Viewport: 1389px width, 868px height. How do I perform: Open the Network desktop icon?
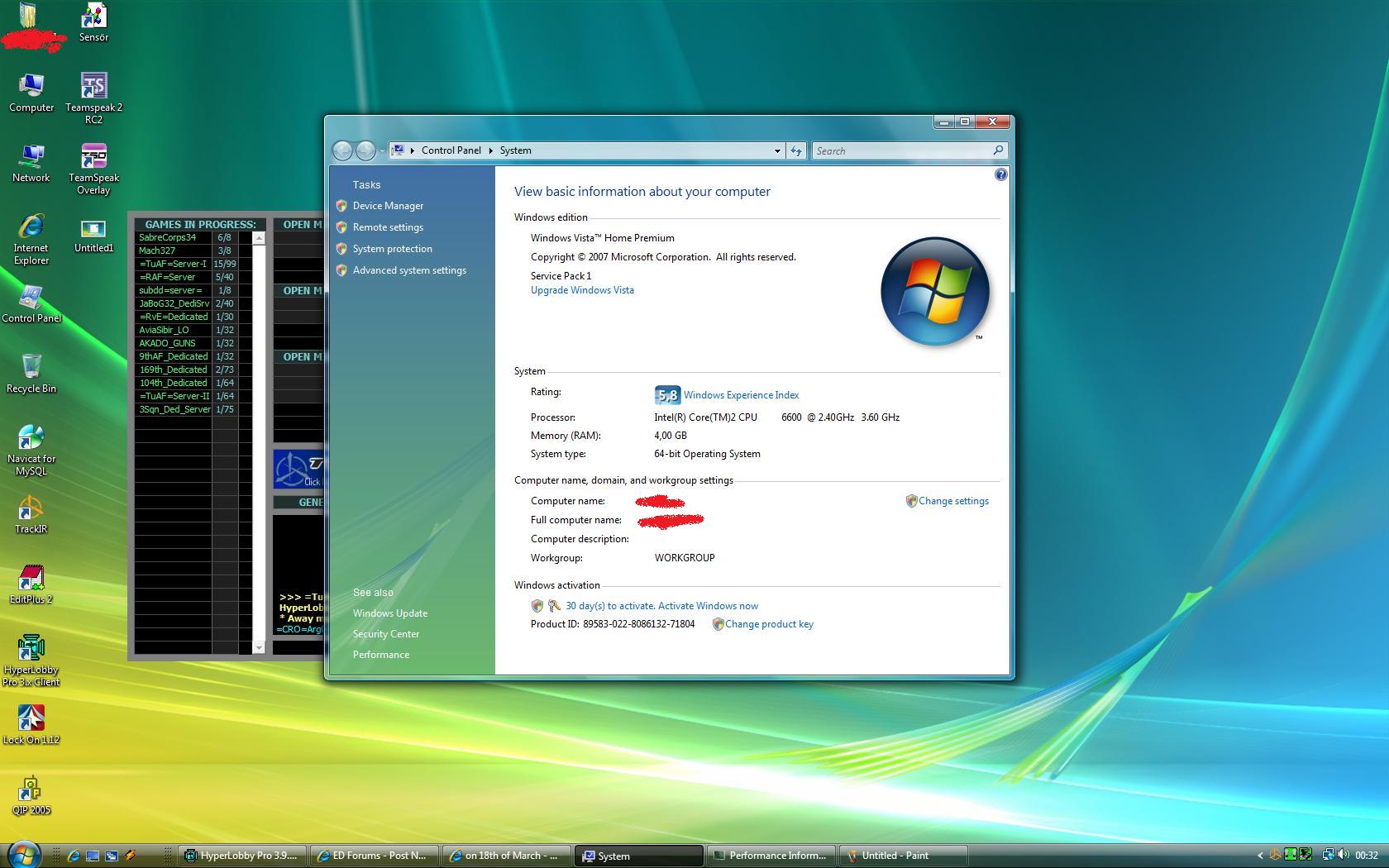click(31, 163)
